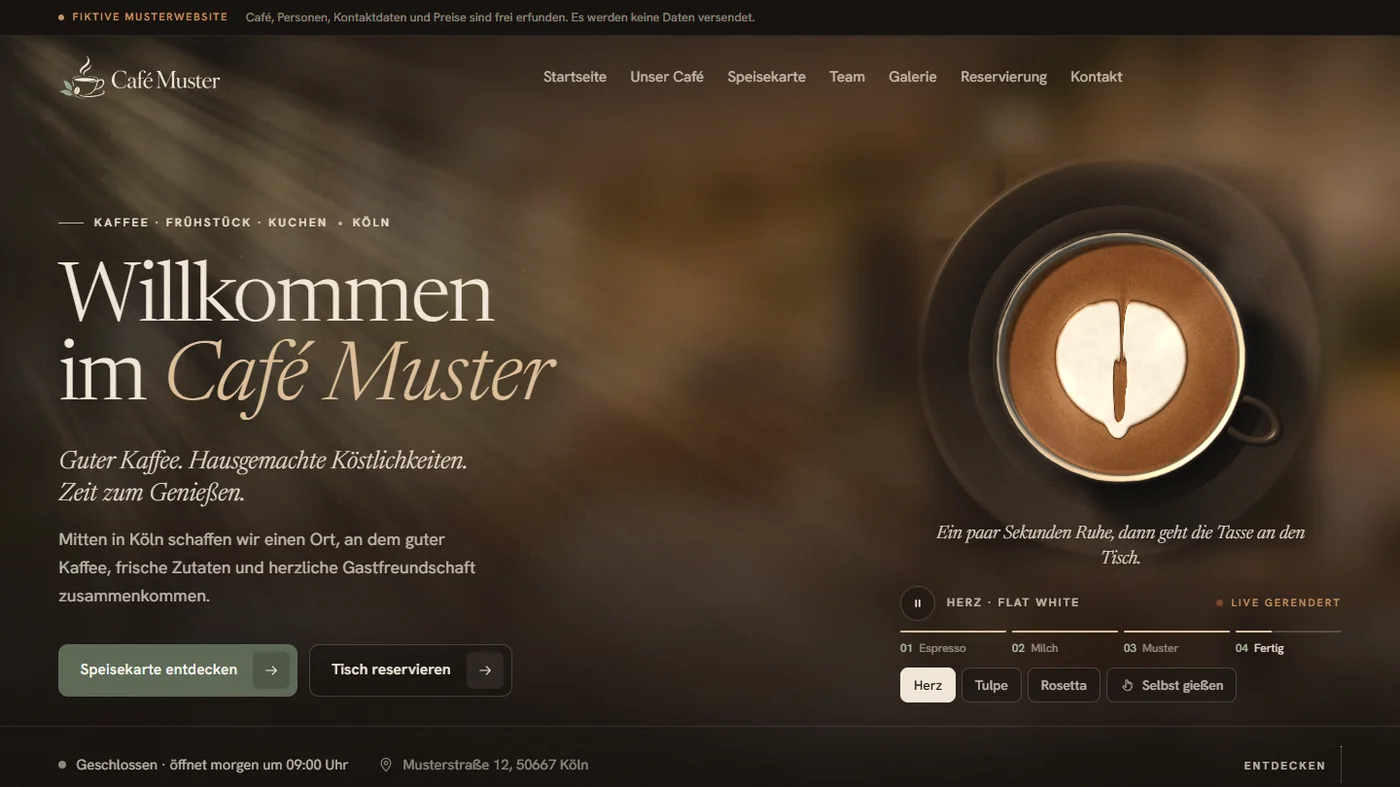Image resolution: width=1400 pixels, height=787 pixels.
Task: Pause the latte art animation
Action: pos(917,603)
